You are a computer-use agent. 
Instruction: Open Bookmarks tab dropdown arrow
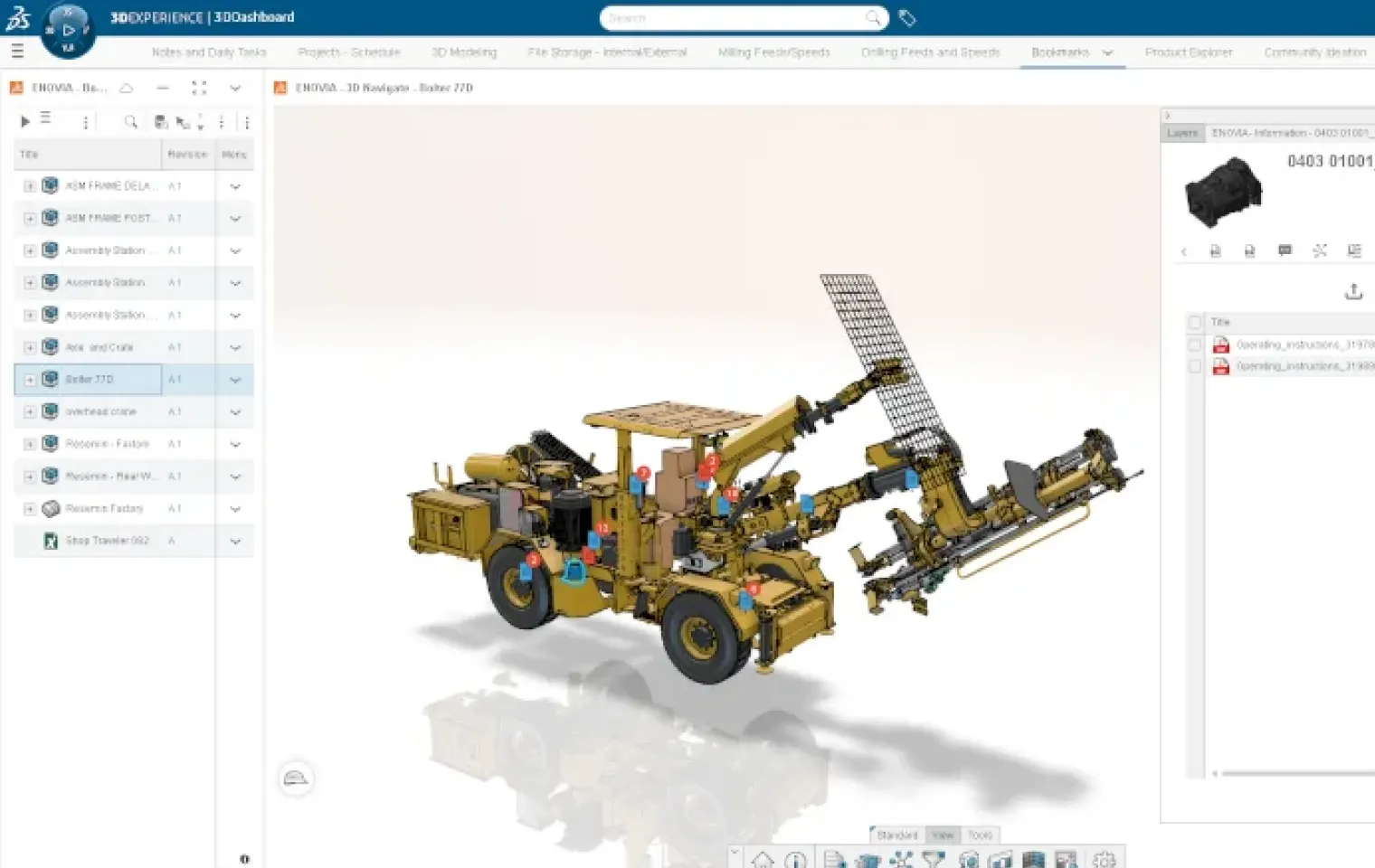[x=1107, y=53]
